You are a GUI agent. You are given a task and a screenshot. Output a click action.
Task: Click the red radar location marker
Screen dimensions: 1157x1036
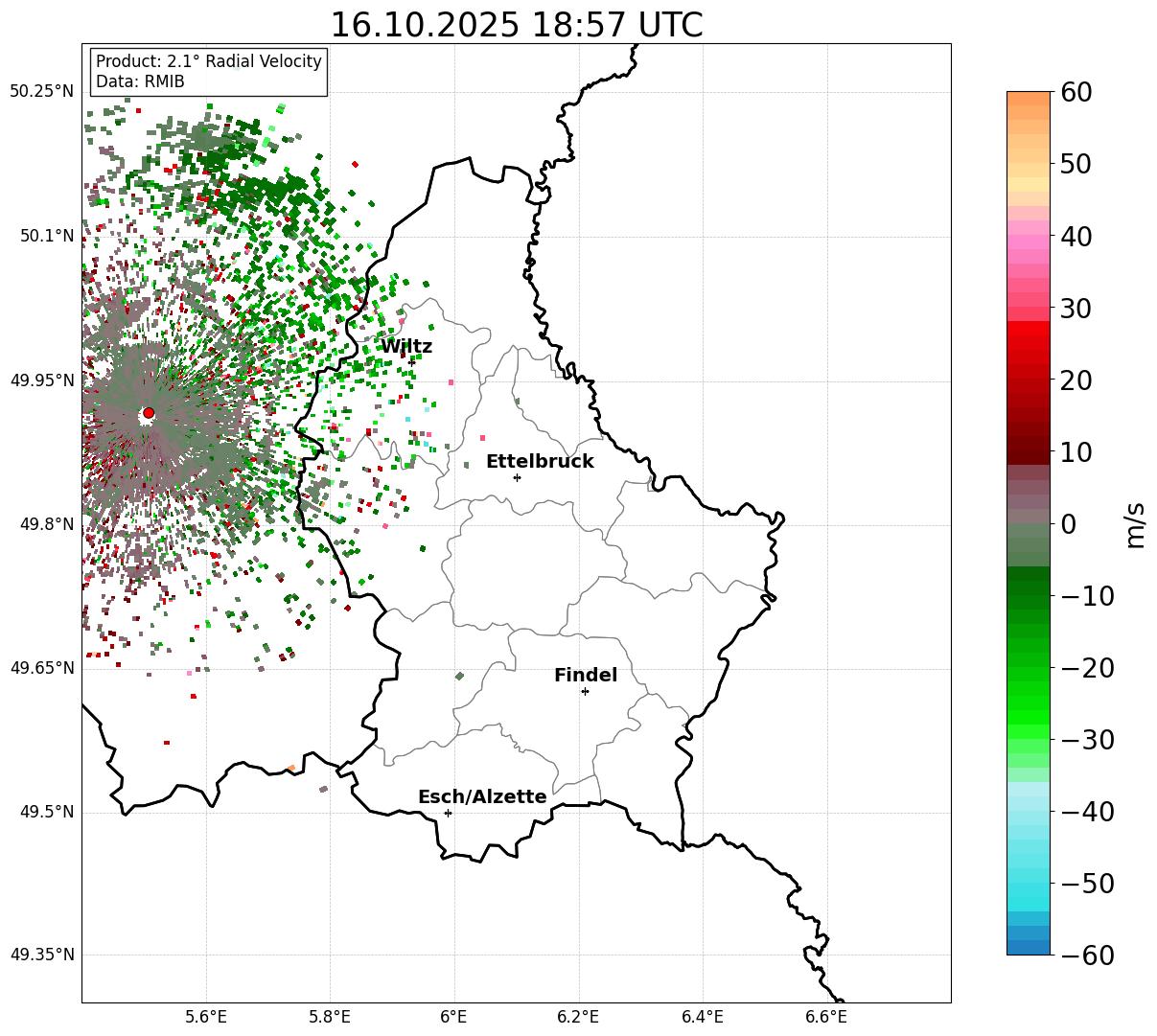(x=149, y=413)
